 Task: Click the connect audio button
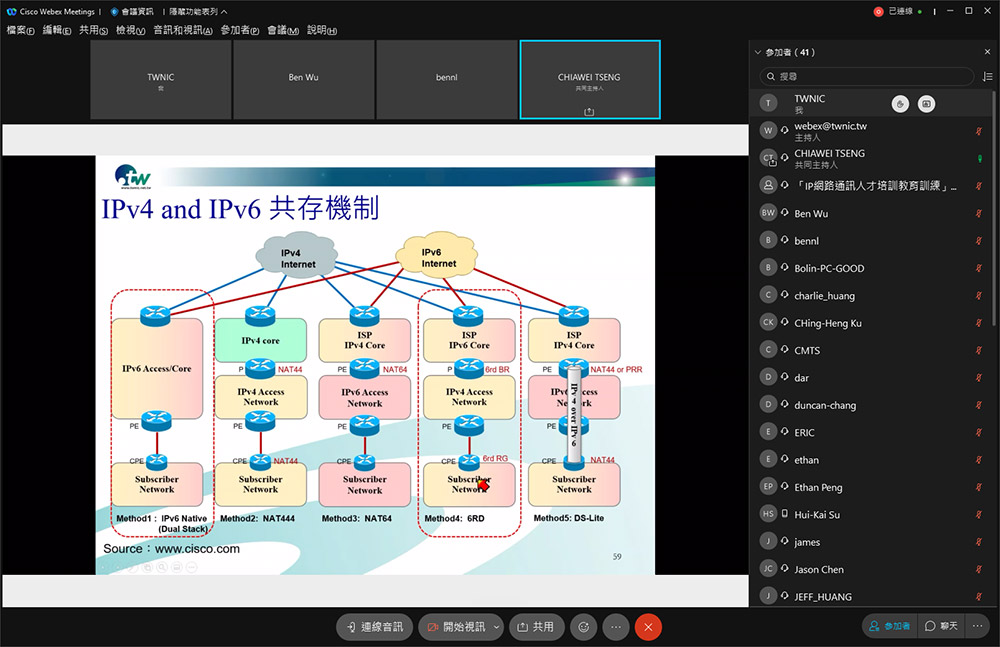tap(375, 627)
